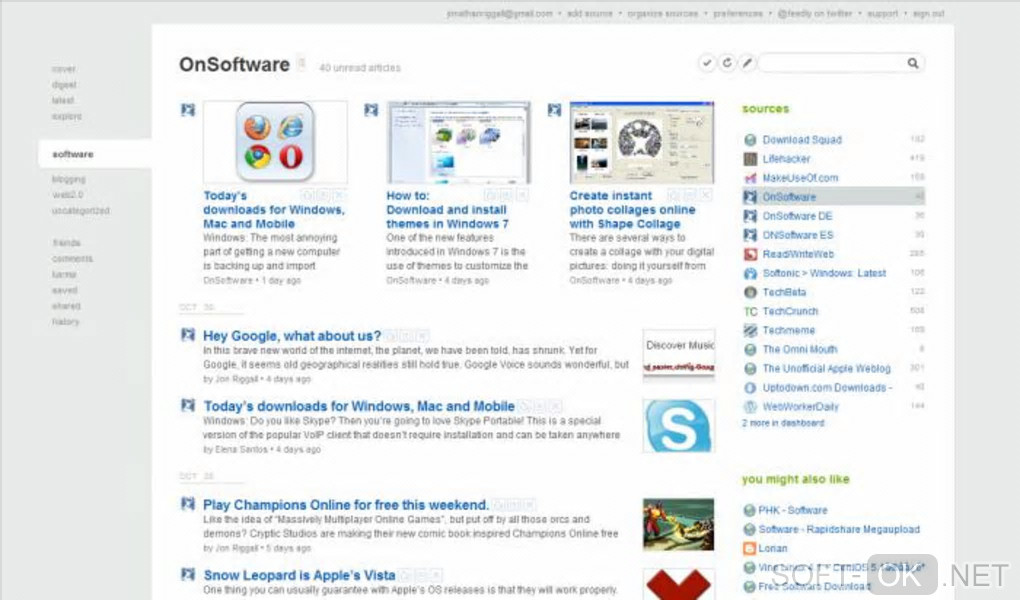Click the Lifehacker source icon
Viewport: 1020px width, 600px height.
[x=750, y=159]
